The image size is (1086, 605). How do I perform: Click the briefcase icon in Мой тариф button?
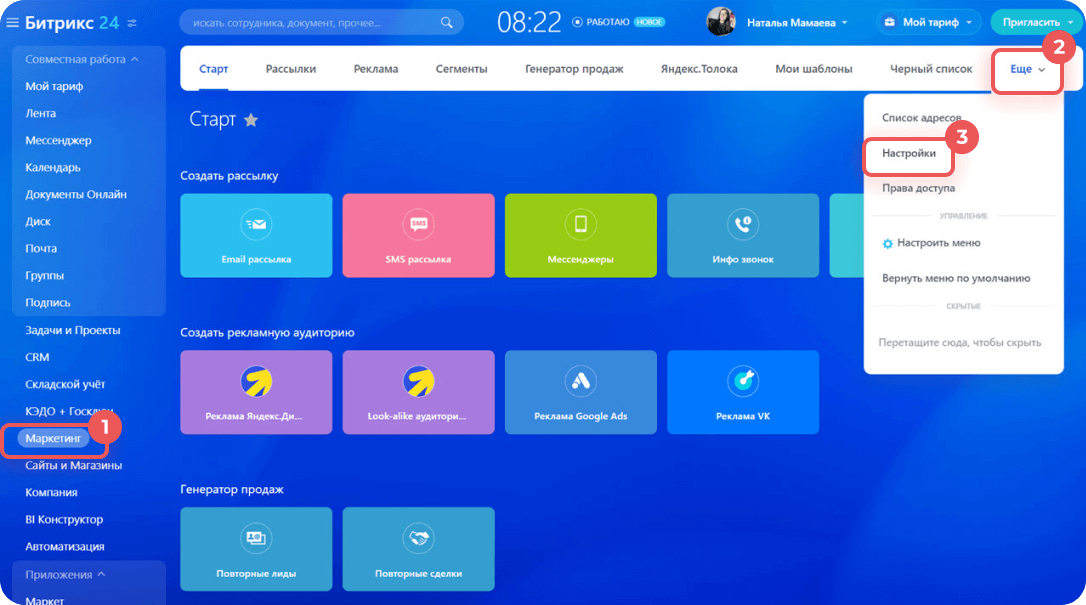point(890,23)
